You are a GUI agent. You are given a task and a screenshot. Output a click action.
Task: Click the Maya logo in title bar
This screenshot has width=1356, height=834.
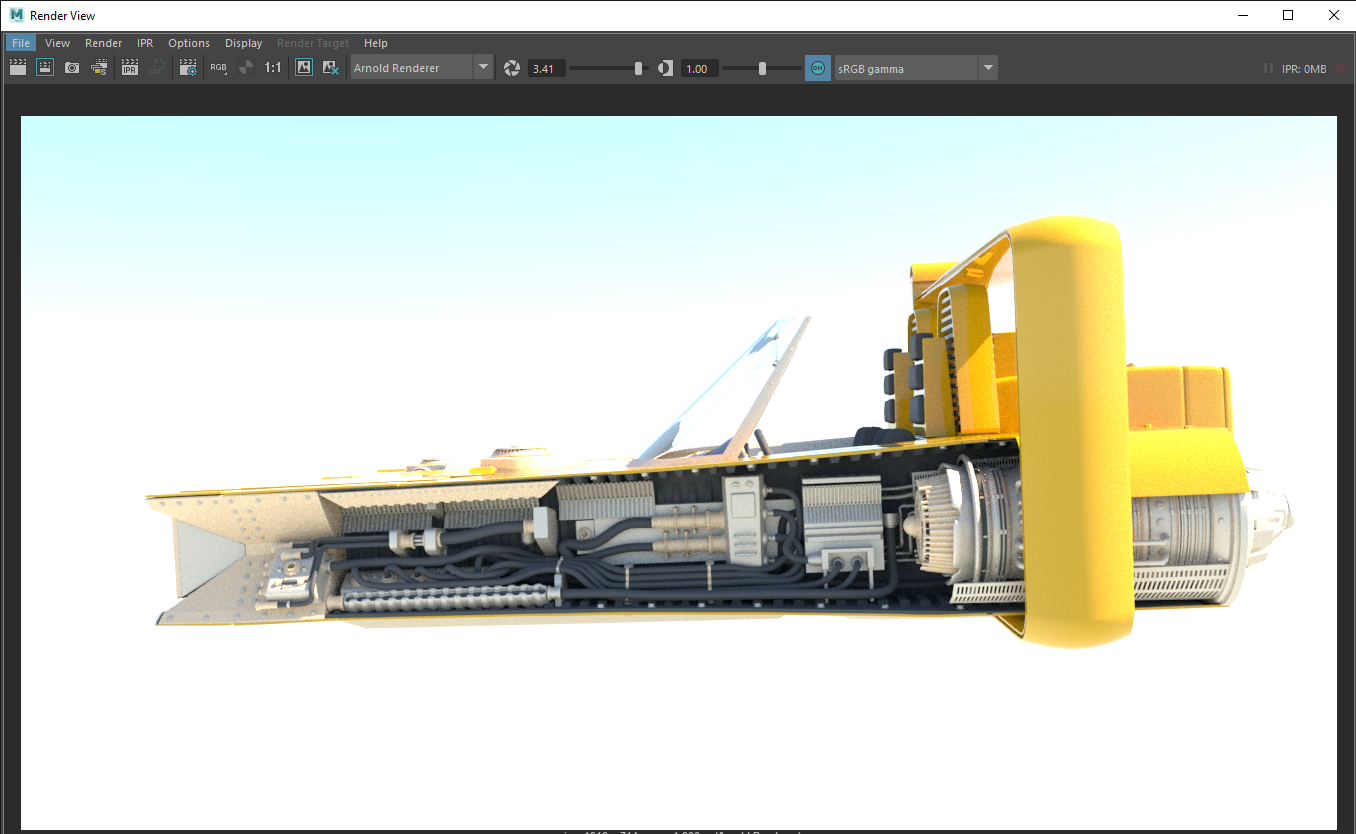point(17,15)
